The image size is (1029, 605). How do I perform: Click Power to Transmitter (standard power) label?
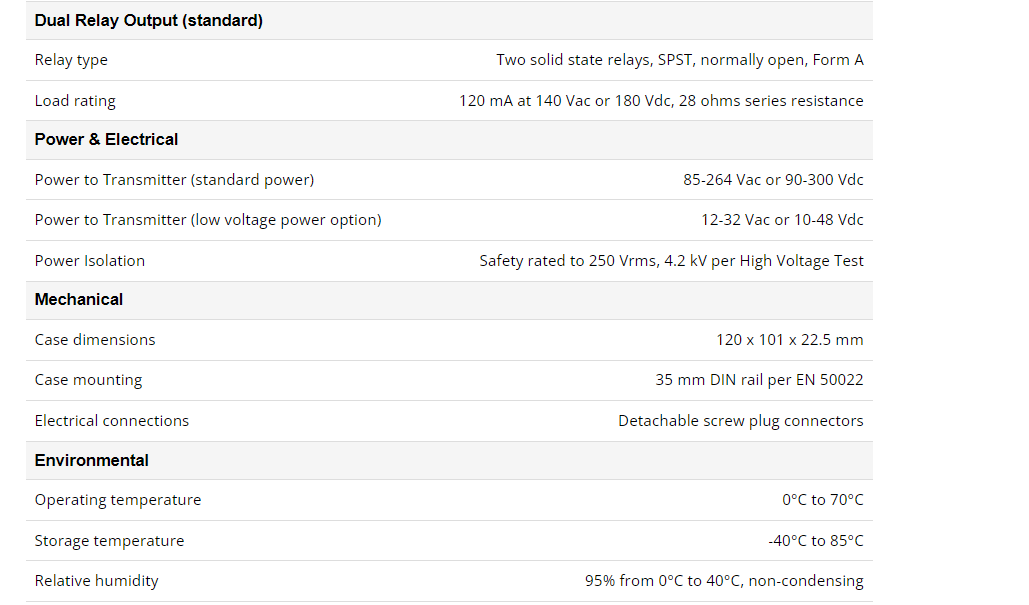tap(174, 180)
